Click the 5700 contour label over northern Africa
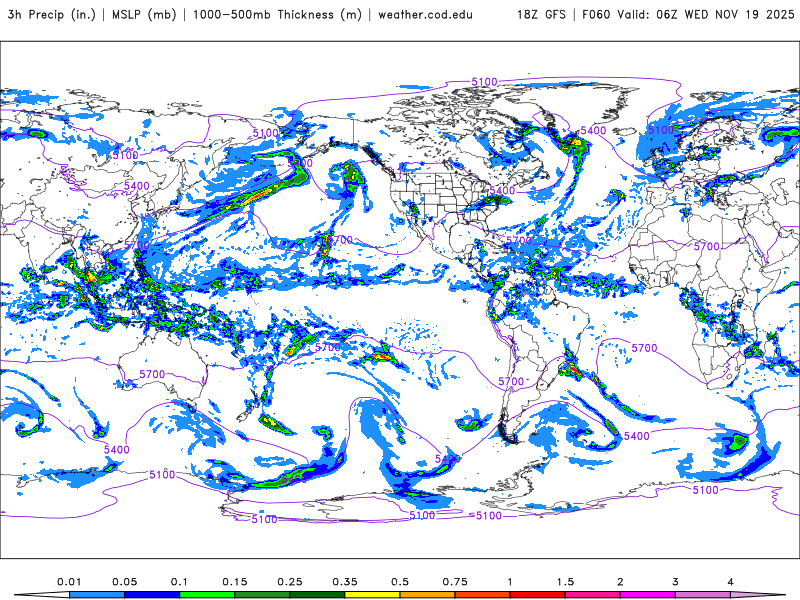This screenshot has height=600, width=800. (707, 246)
